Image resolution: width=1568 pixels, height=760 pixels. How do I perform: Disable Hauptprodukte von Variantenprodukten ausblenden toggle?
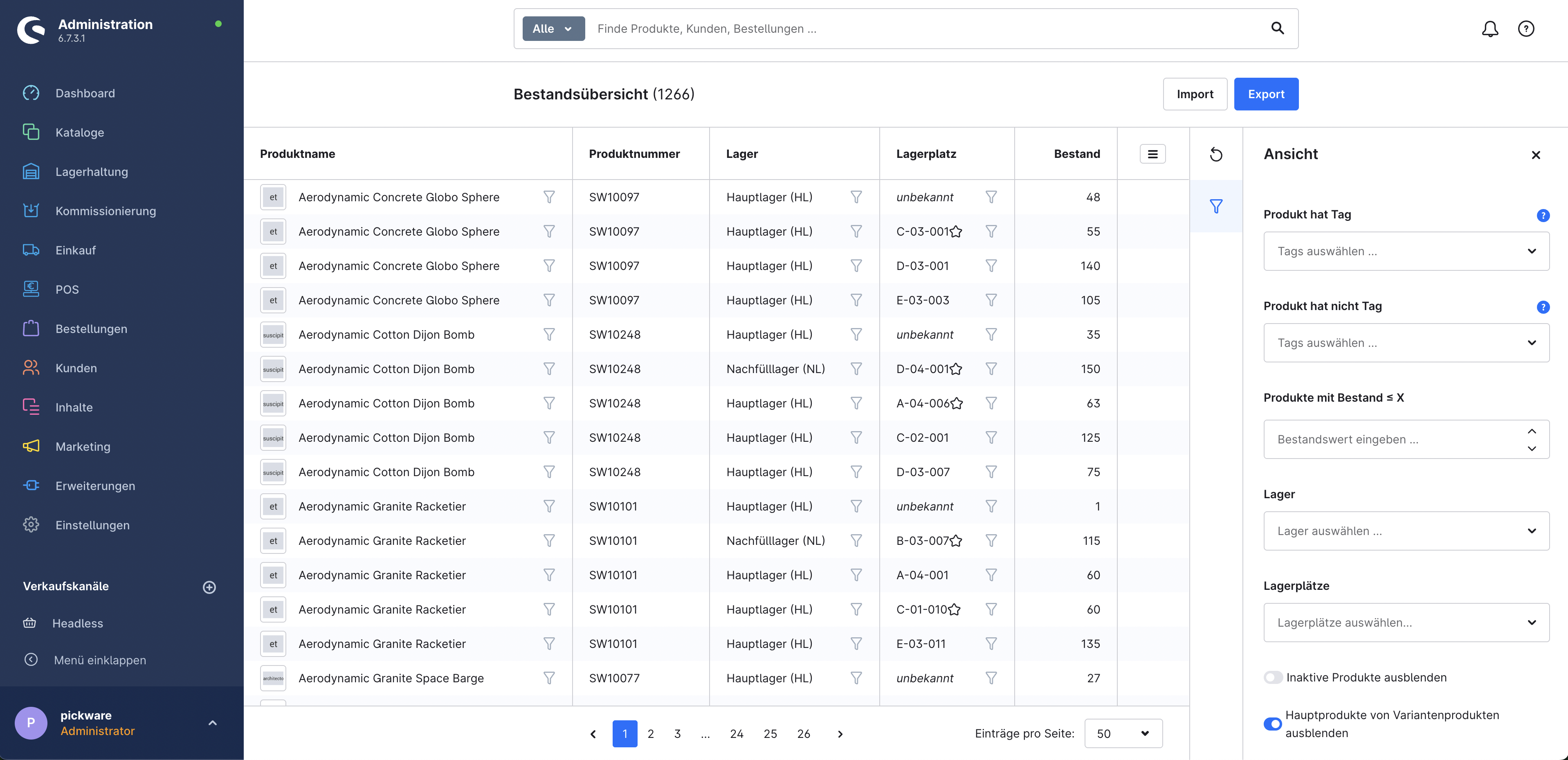coord(1273,724)
